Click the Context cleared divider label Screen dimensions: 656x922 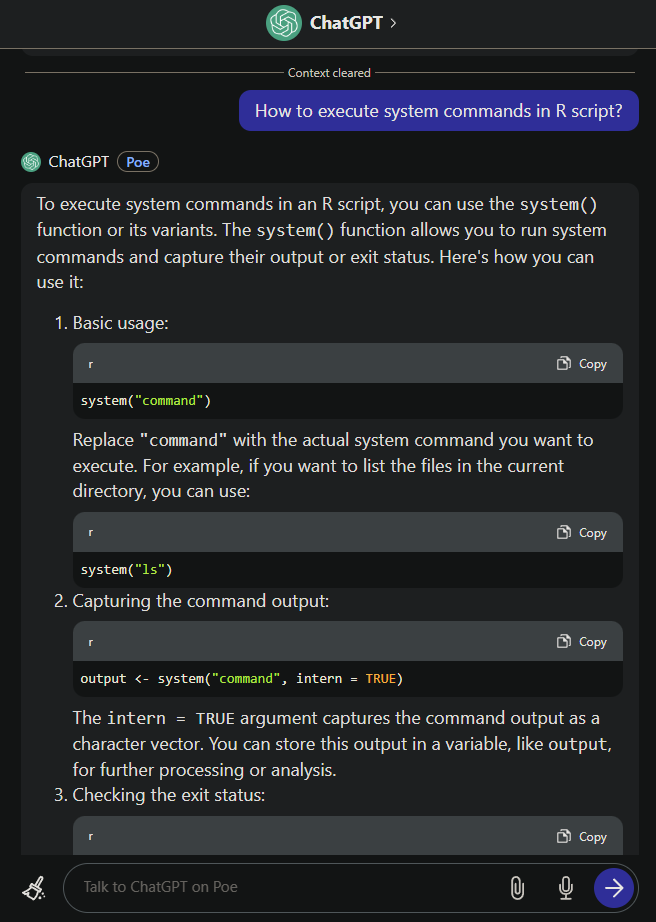tap(329, 73)
